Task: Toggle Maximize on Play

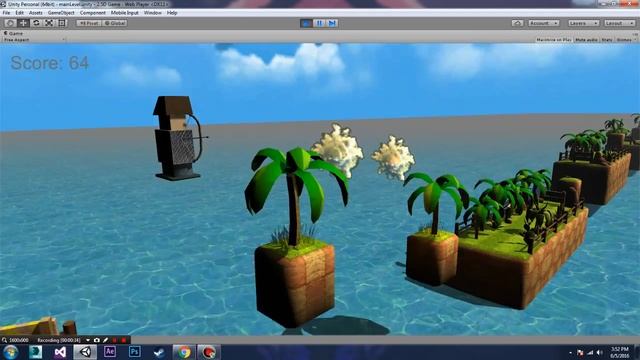Action: coord(553,40)
